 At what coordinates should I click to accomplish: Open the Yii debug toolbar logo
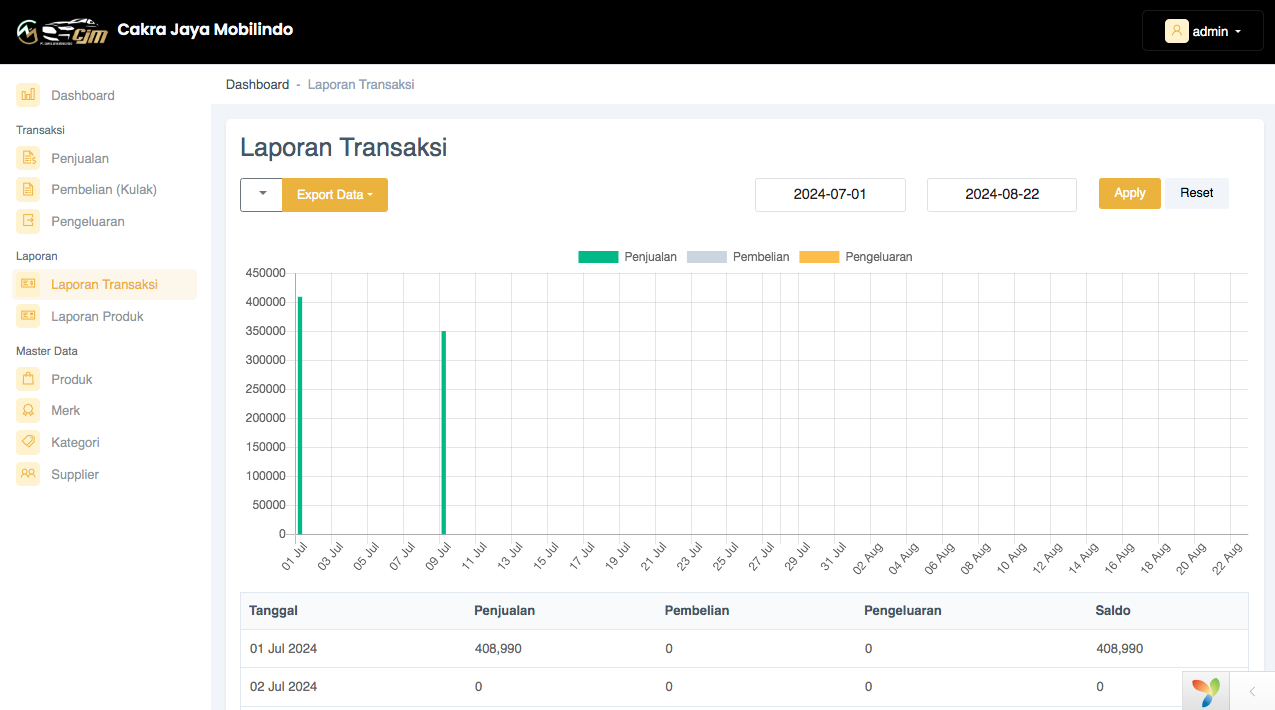[x=1206, y=691]
